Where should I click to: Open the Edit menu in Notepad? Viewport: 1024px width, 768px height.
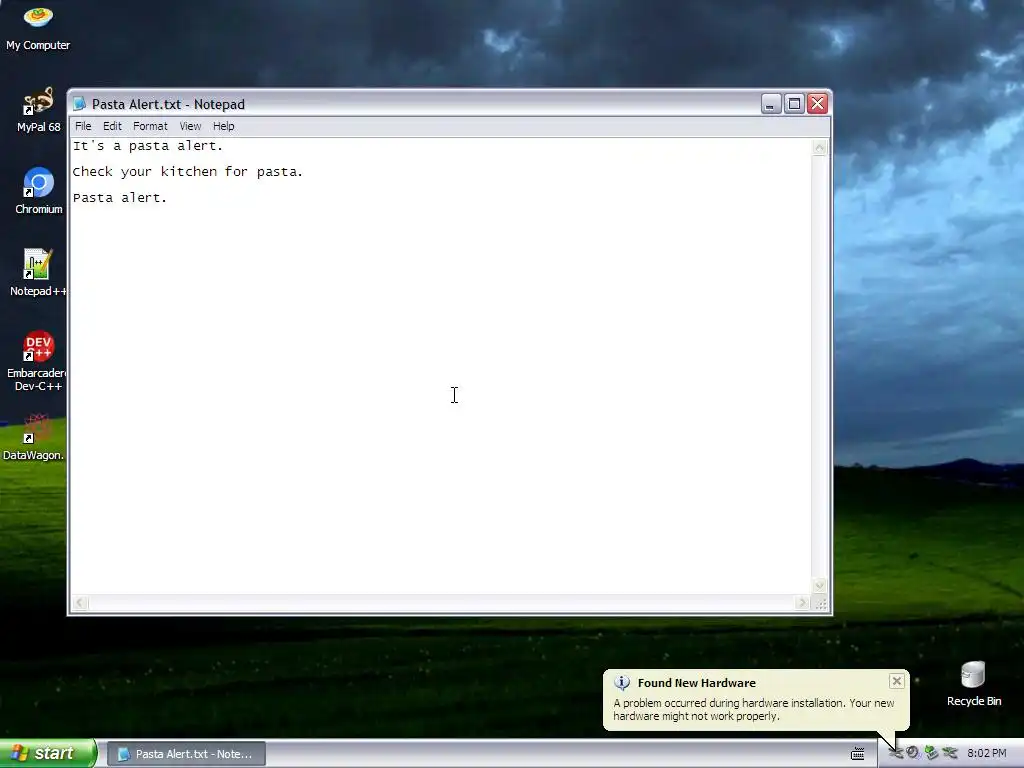click(x=112, y=126)
